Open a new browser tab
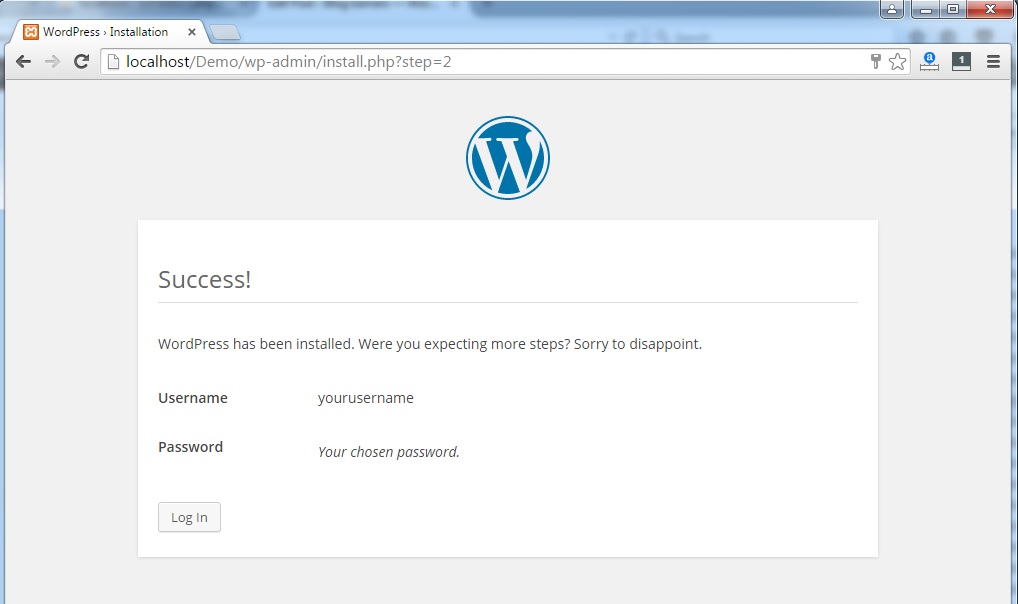Screen dimensions: 1018x604 225,32
